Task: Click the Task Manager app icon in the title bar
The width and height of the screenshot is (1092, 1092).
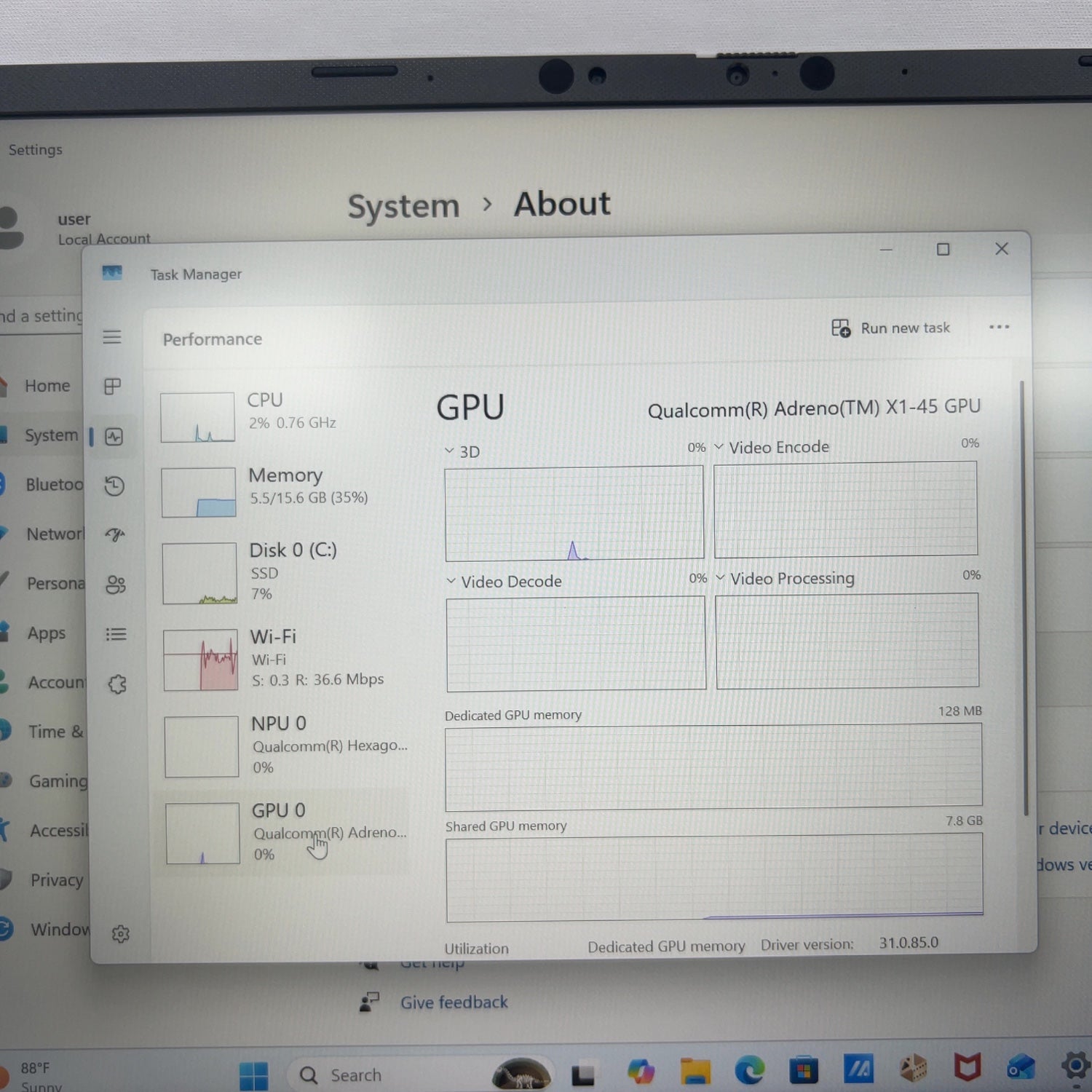Action: click(x=112, y=273)
